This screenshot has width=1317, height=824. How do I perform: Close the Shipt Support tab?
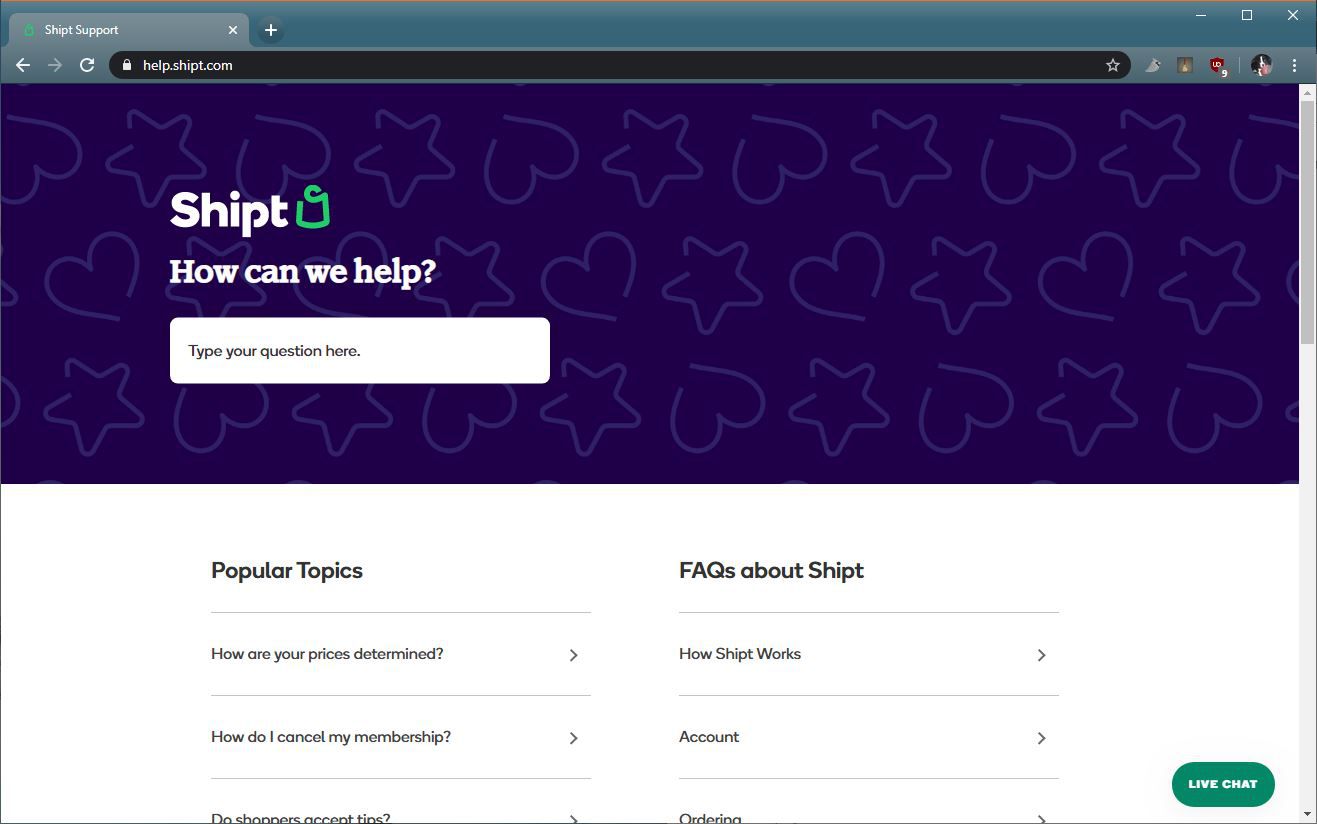233,30
